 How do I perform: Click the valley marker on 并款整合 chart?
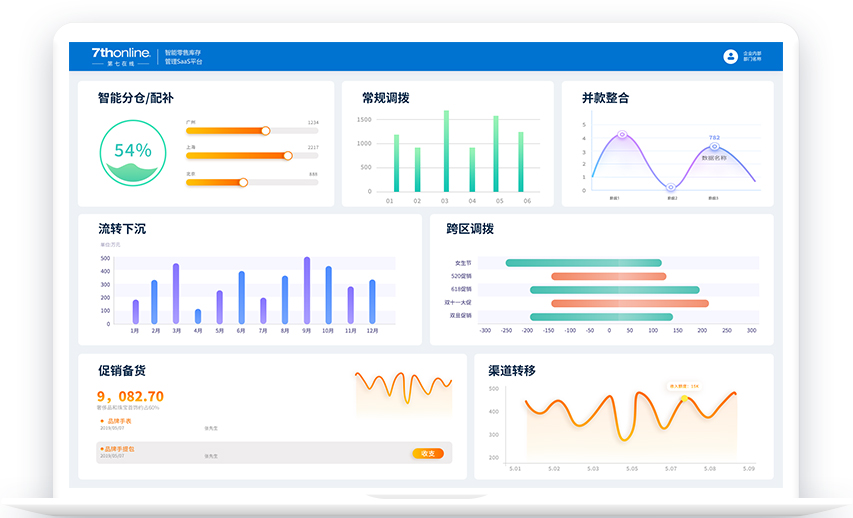tap(670, 188)
